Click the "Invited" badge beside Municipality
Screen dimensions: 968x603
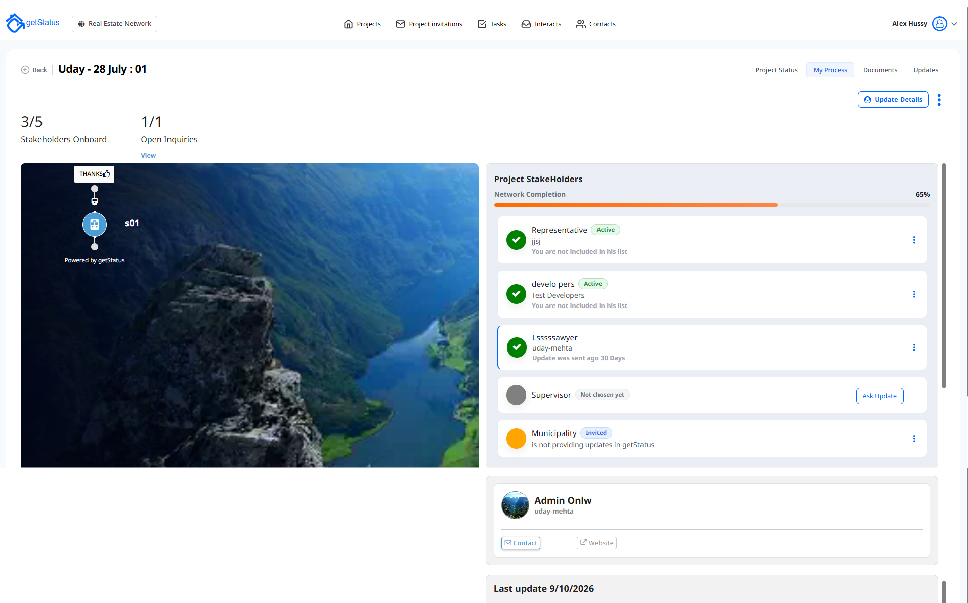[596, 433]
